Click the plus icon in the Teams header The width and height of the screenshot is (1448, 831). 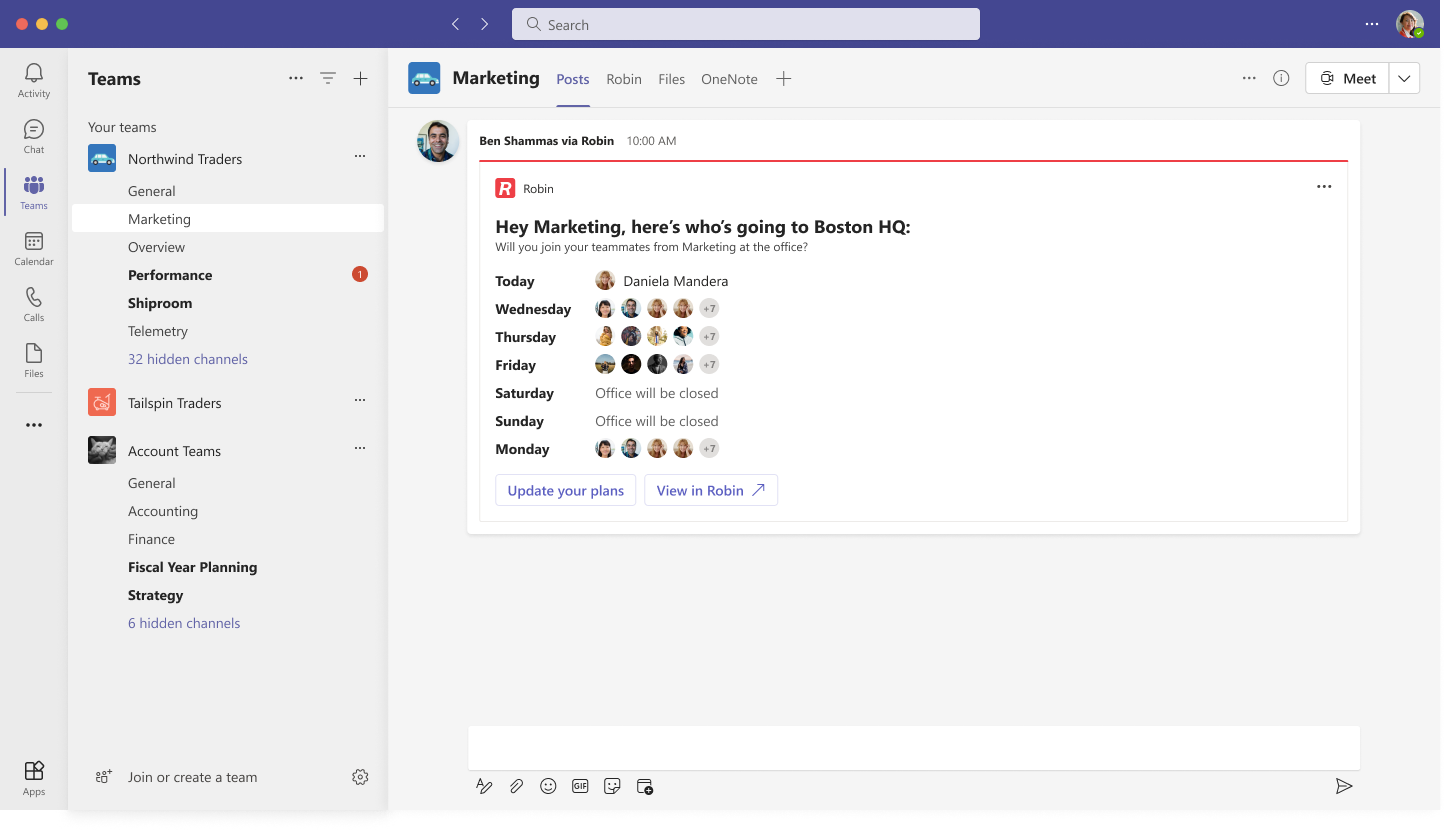361,78
